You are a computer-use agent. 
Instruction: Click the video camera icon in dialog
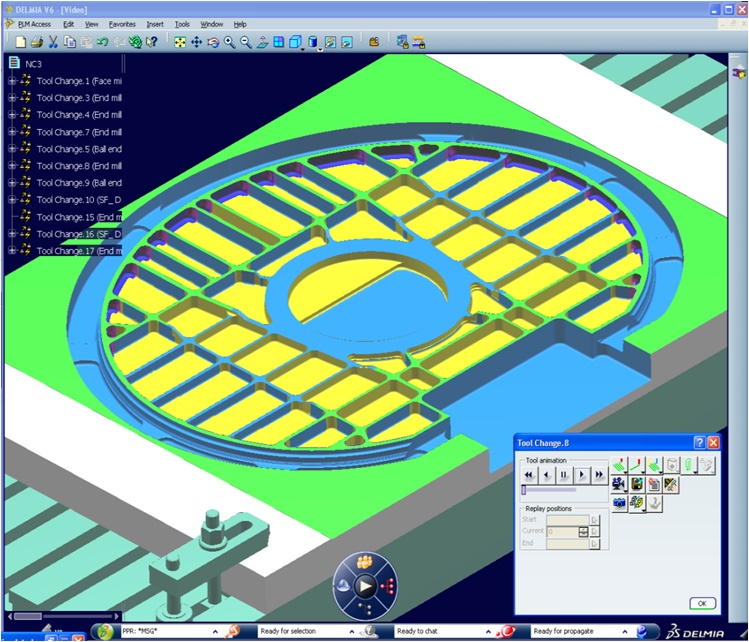(619, 484)
